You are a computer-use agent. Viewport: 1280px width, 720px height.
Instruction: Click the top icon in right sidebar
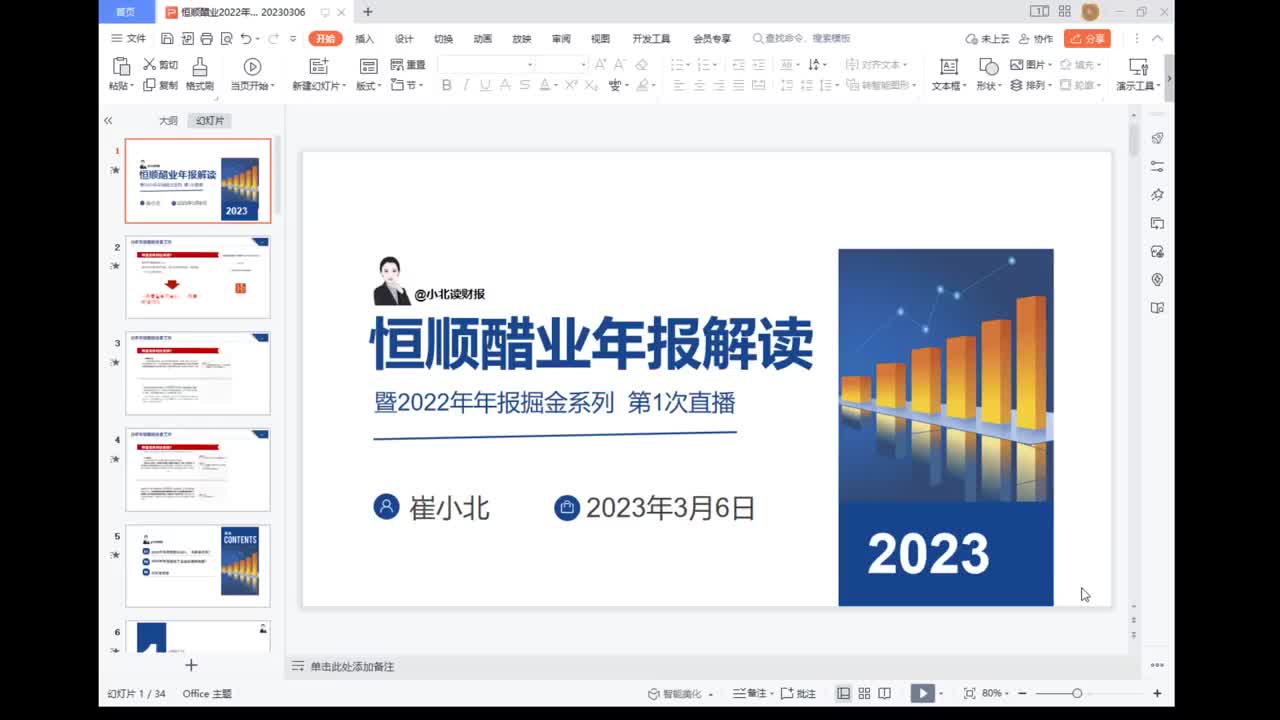(x=1157, y=138)
